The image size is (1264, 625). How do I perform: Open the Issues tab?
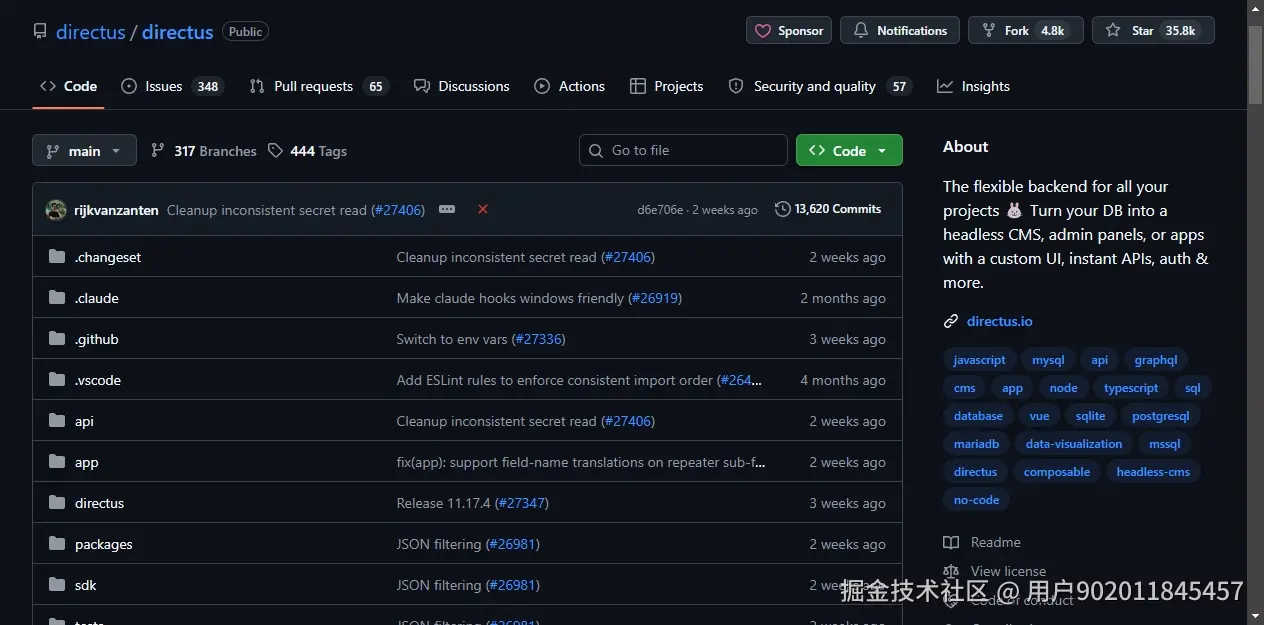(172, 86)
